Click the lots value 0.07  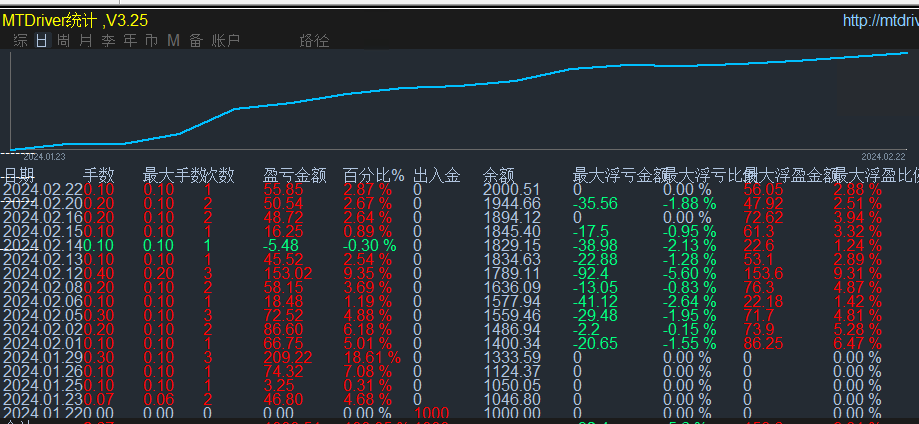click(99, 399)
